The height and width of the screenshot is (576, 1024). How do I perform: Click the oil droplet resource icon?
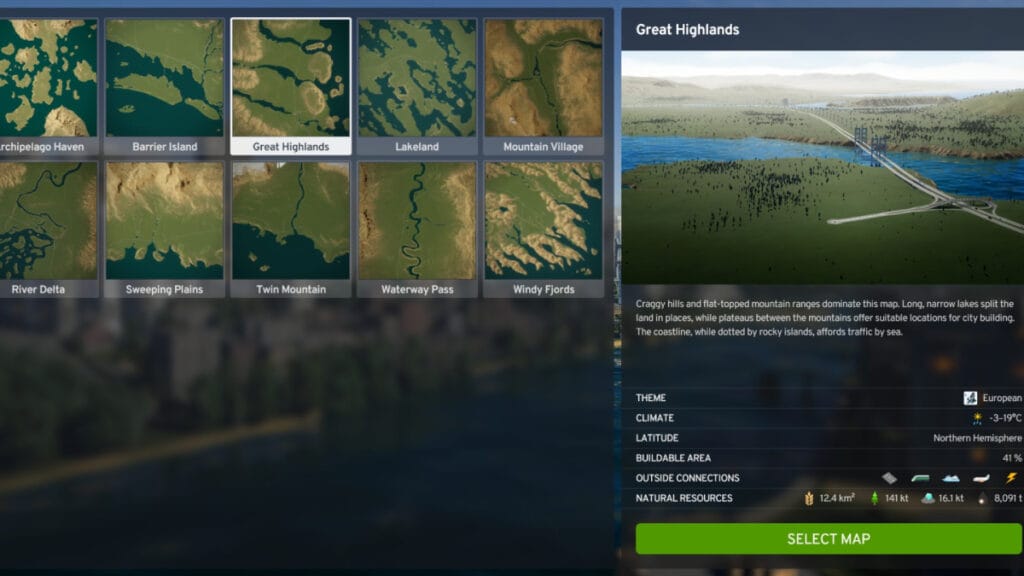(981, 497)
